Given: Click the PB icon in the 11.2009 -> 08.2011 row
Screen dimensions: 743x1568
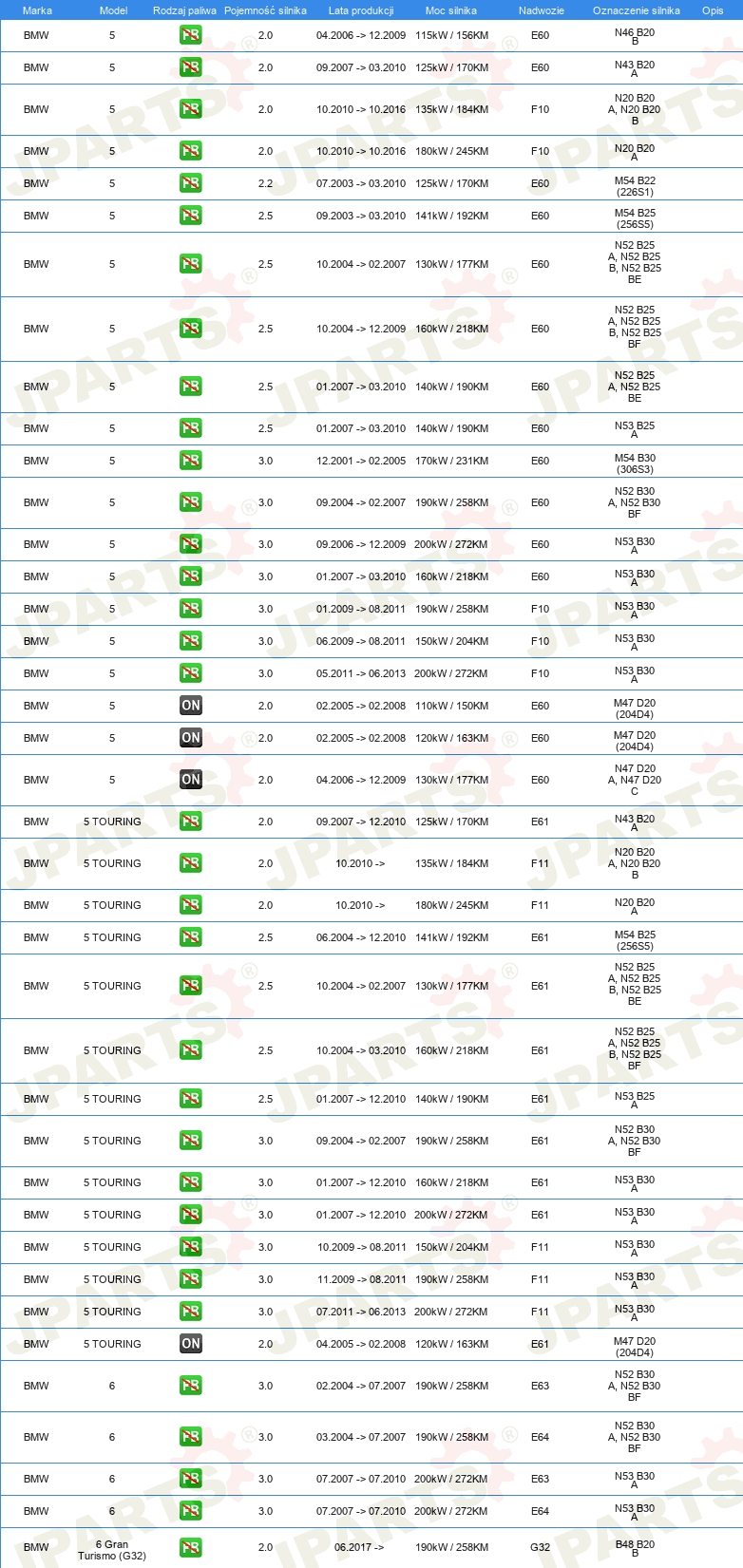Looking at the screenshot, I should [x=191, y=1279].
